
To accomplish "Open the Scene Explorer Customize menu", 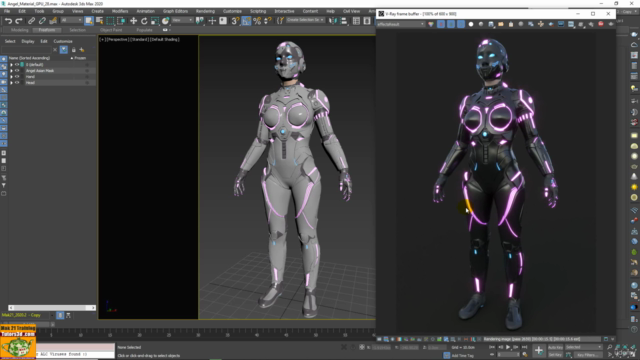I will 63,41.
